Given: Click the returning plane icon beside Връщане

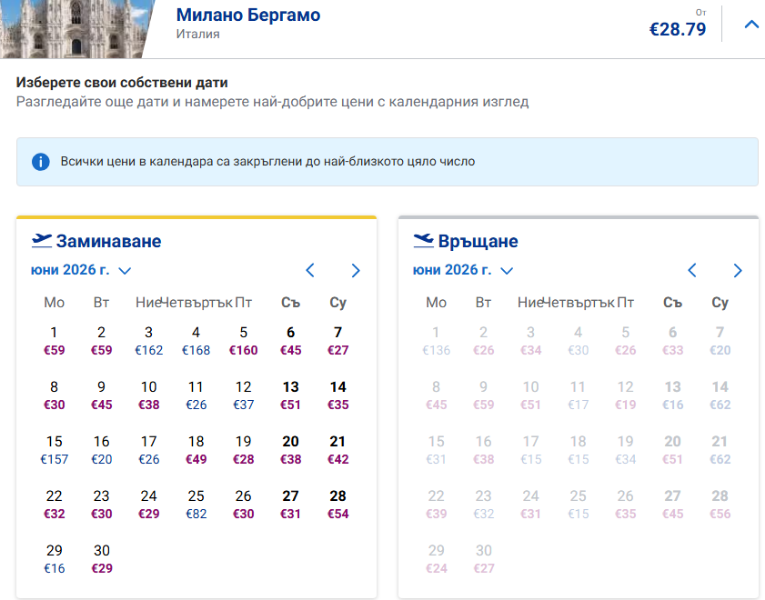Looking at the screenshot, I should click(423, 240).
